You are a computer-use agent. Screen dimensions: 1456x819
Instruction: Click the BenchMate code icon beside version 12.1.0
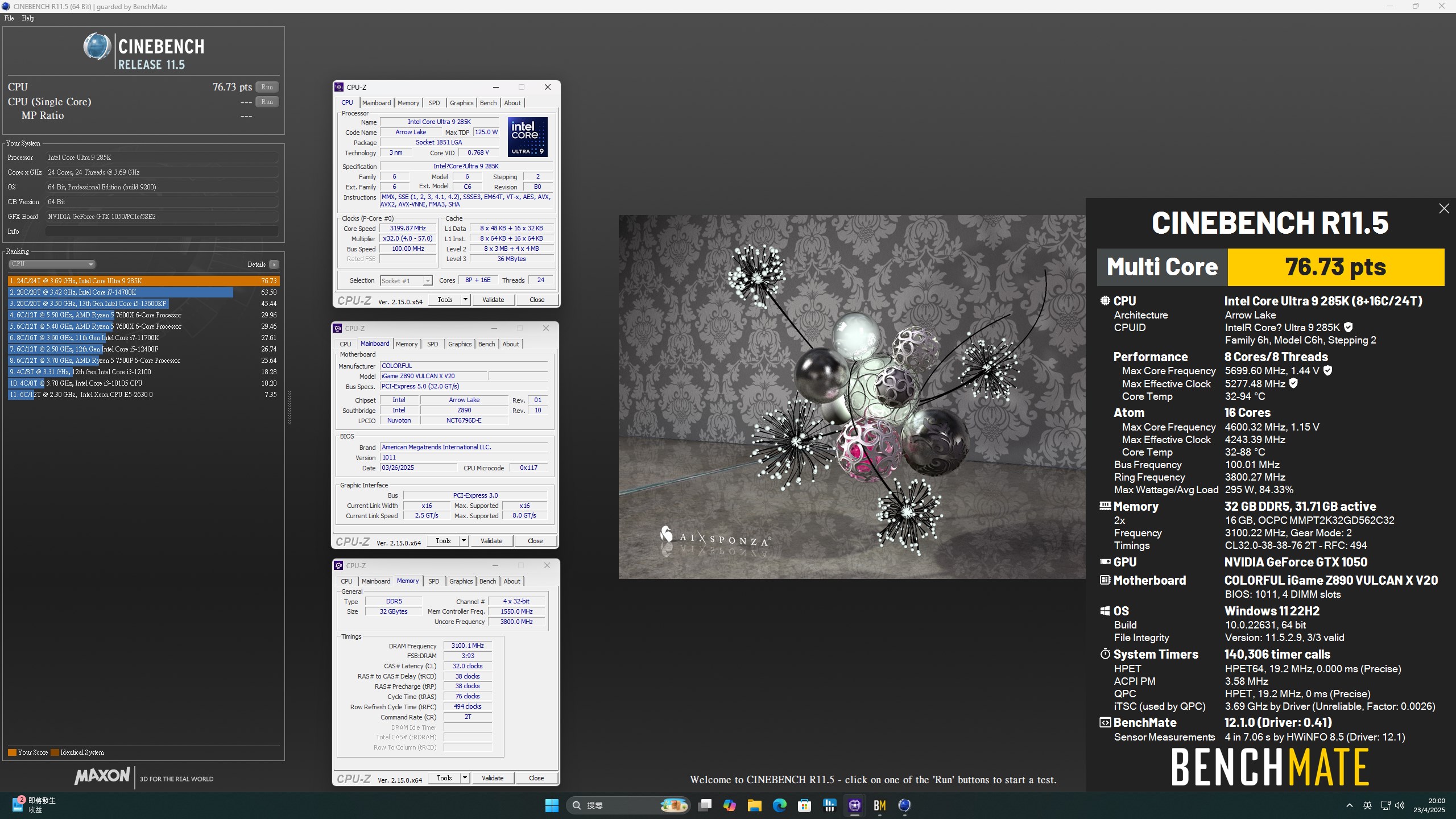(x=1105, y=722)
